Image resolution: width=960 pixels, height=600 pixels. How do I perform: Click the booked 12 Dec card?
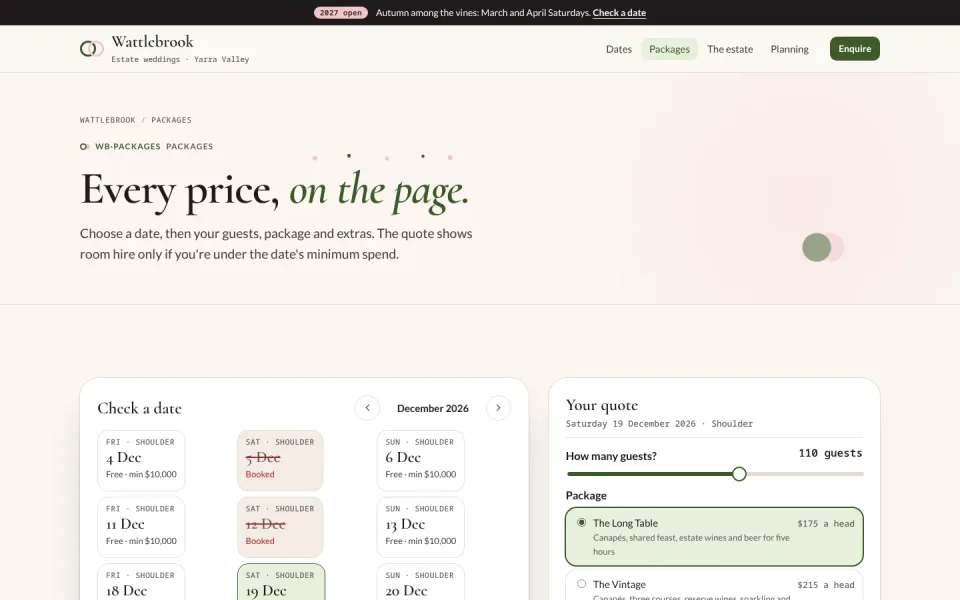(x=280, y=527)
